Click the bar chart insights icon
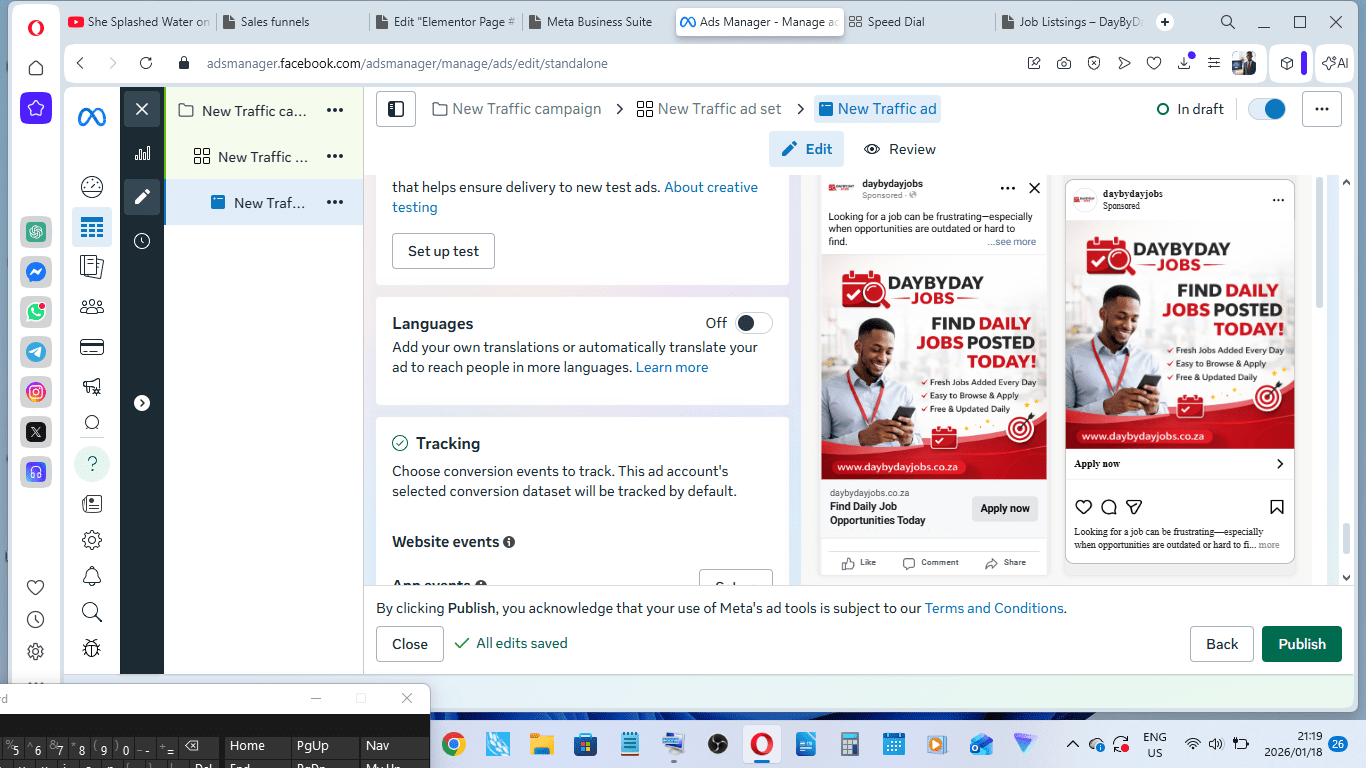 (142, 153)
